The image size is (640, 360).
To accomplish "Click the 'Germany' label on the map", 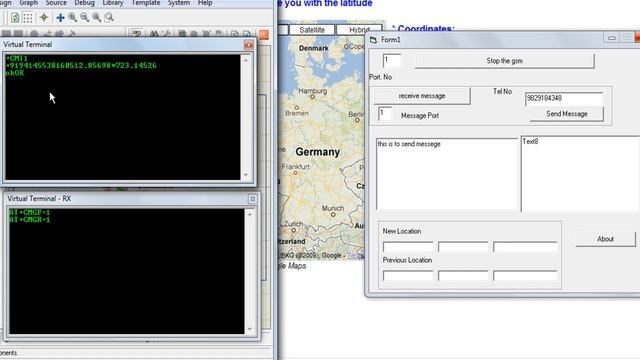I will point(318,152).
